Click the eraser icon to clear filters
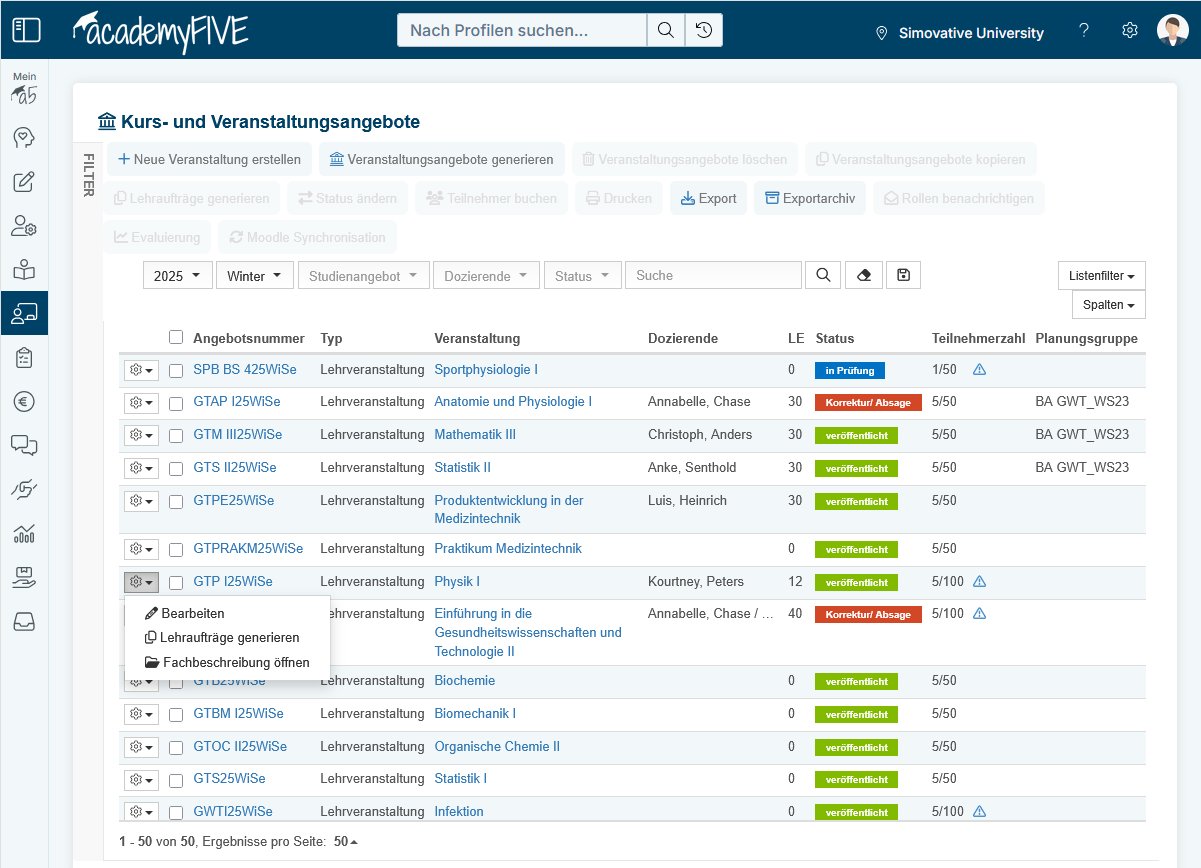 pos(864,276)
